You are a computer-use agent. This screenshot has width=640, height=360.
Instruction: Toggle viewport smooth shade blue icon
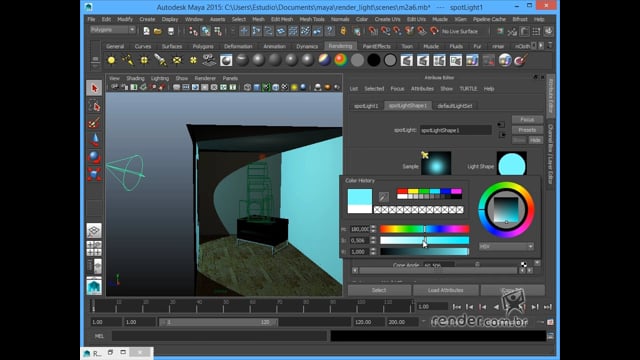pos(257,87)
